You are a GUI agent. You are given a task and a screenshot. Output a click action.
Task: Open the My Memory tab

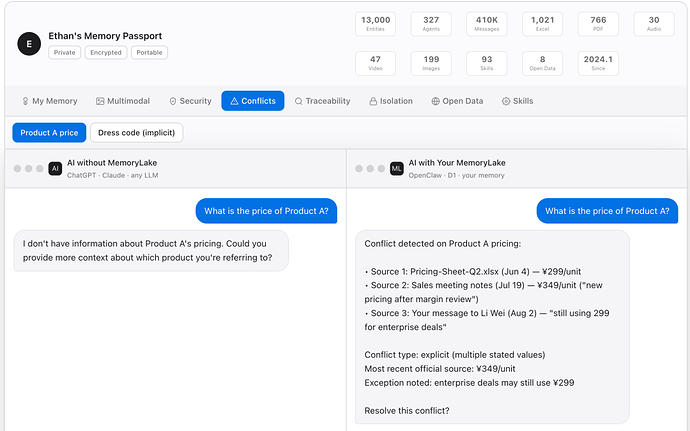49,101
